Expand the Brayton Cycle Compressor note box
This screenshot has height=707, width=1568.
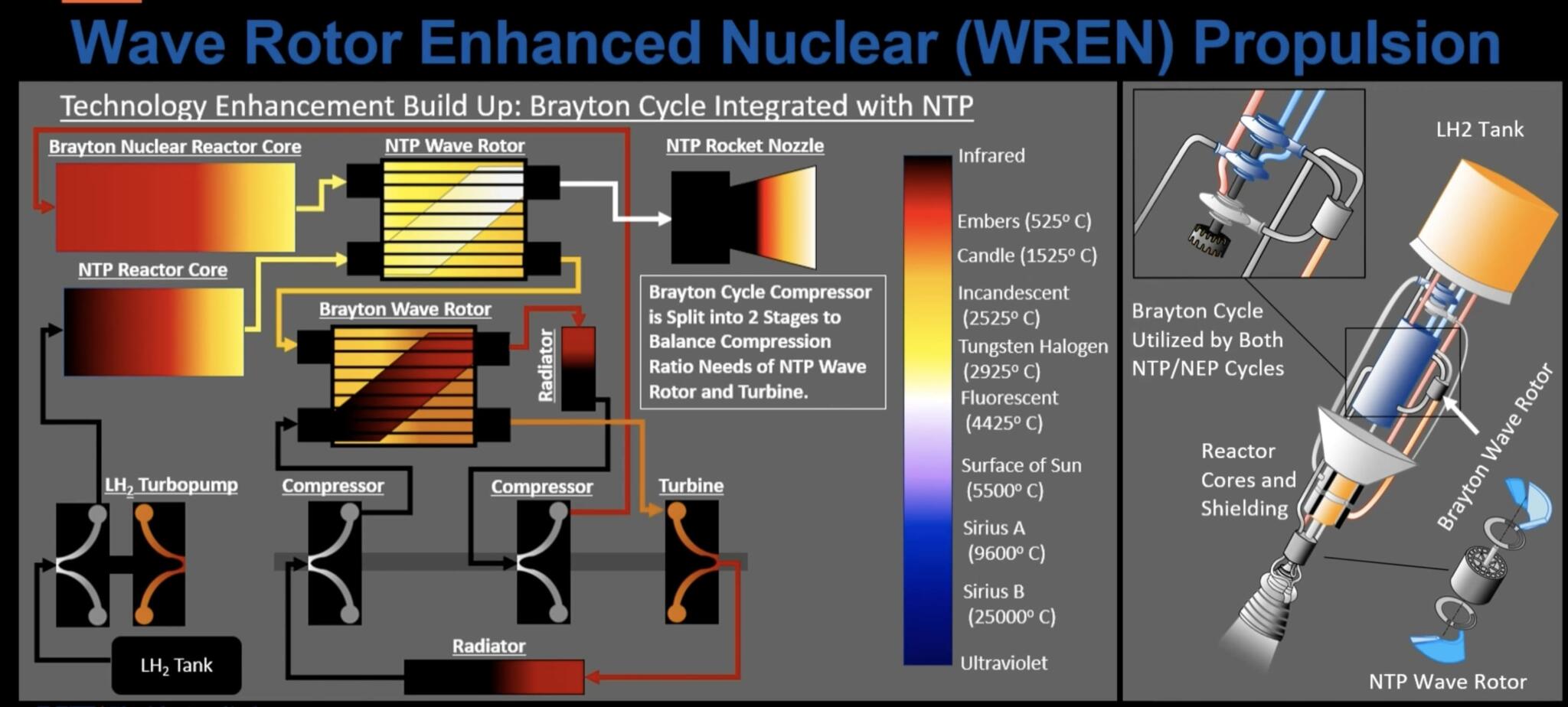coord(762,340)
